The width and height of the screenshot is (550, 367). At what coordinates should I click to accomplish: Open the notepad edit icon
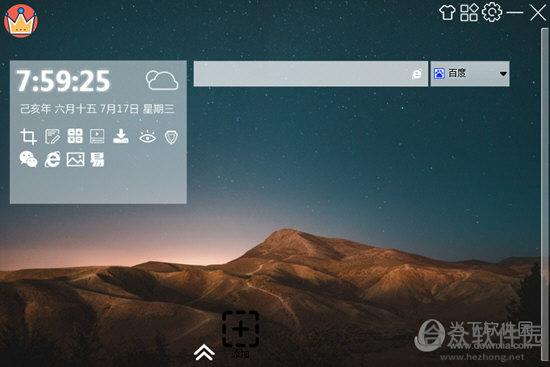pos(52,136)
